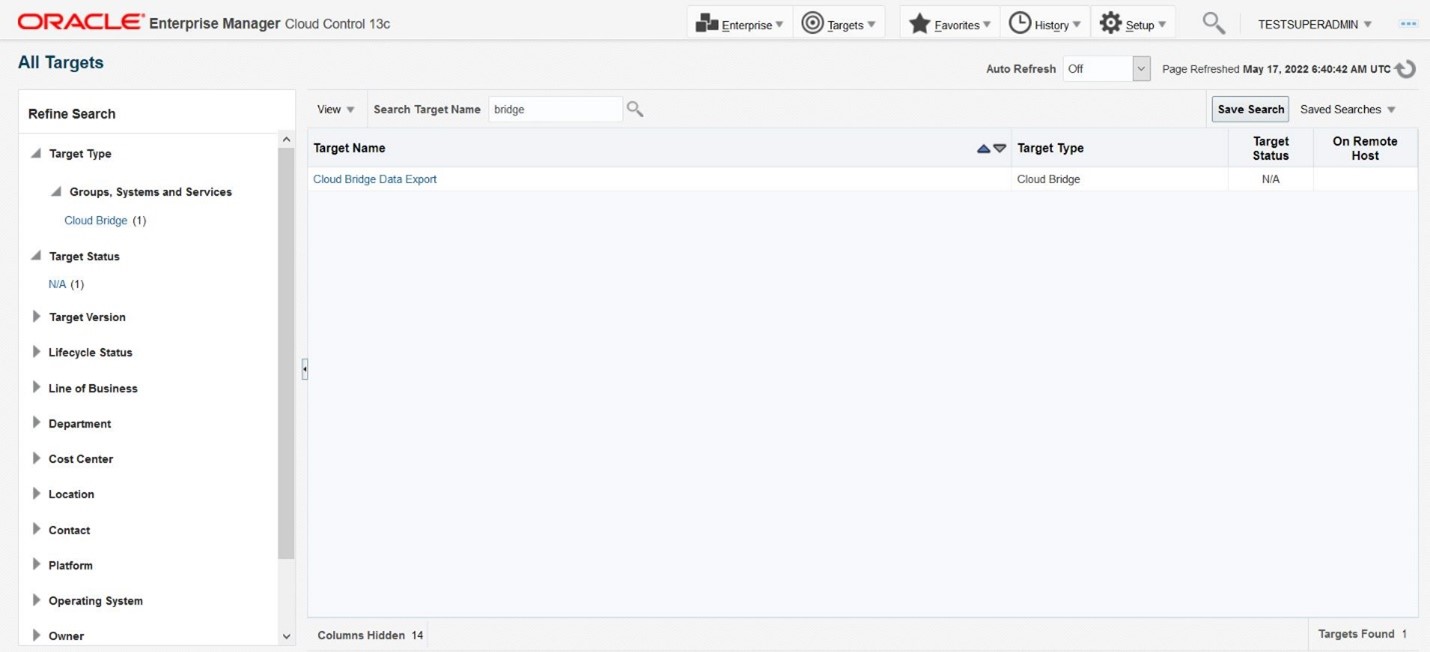Expand the Department section
1430x652 pixels.
(x=37, y=423)
